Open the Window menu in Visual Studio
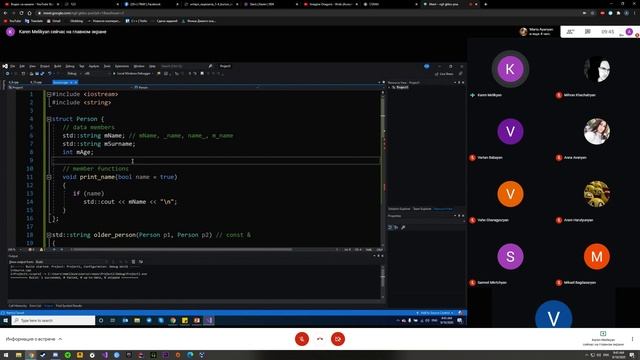Screen dimensions: 640x360 [x=139, y=66]
